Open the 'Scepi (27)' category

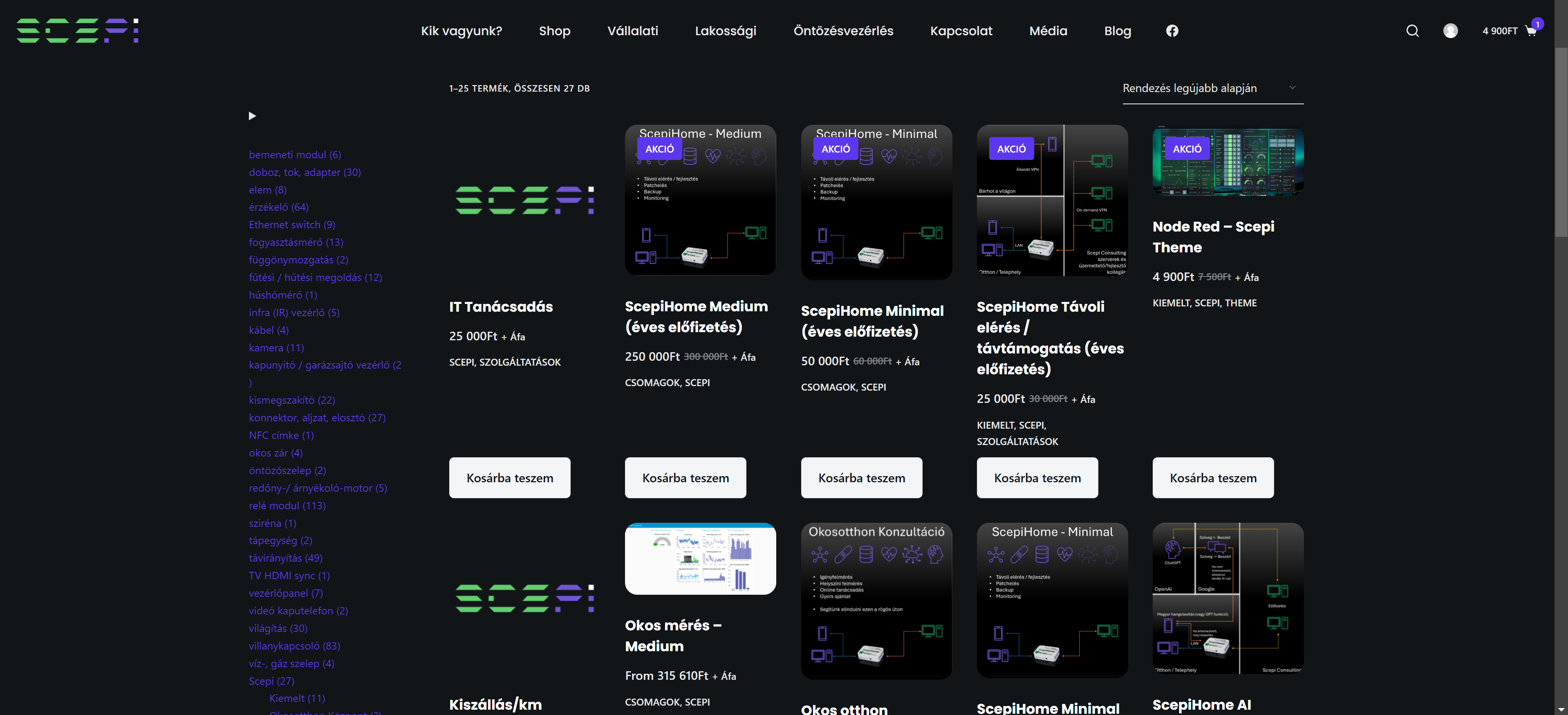(x=271, y=681)
